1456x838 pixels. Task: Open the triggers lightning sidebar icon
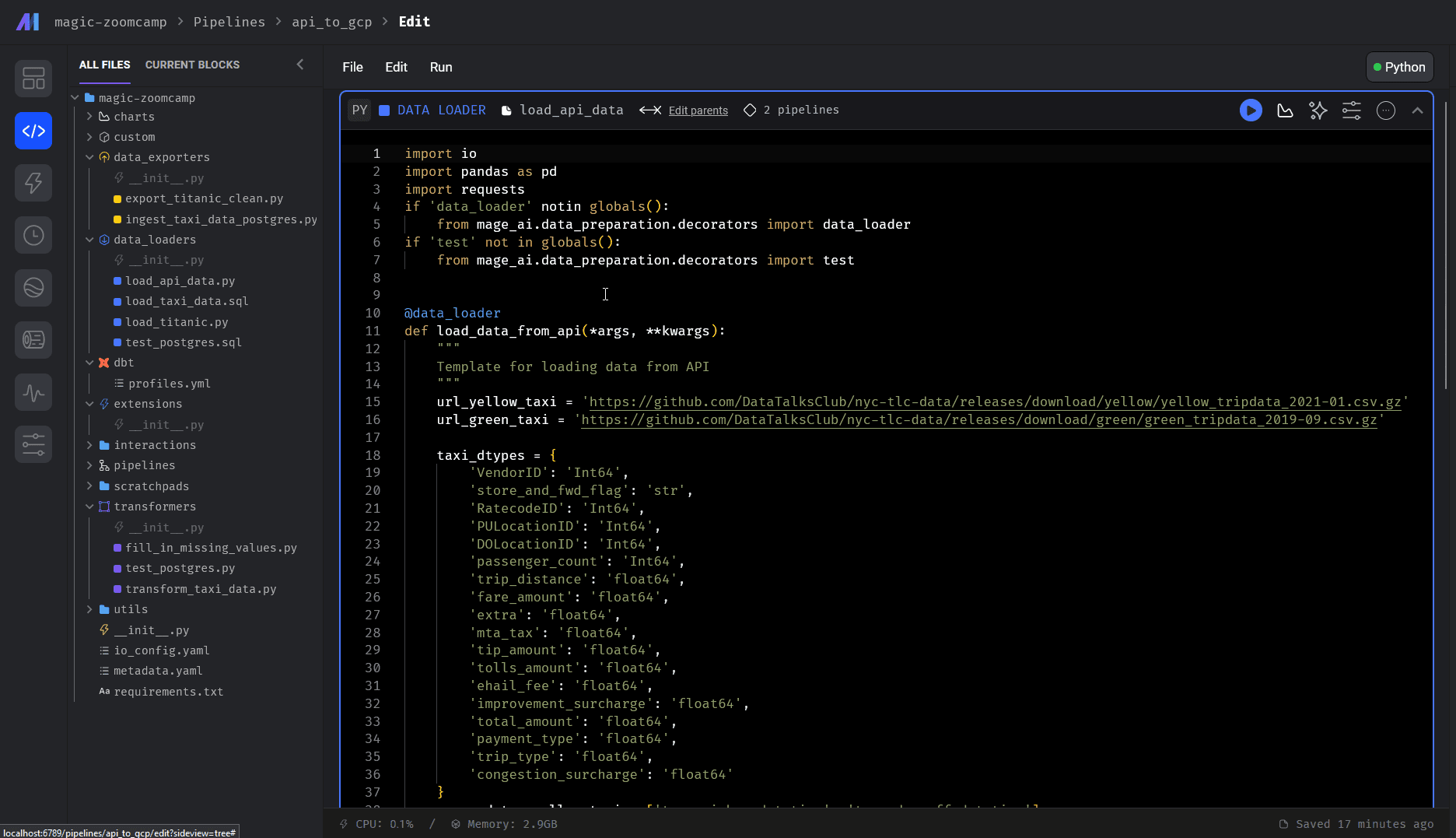pos(33,183)
